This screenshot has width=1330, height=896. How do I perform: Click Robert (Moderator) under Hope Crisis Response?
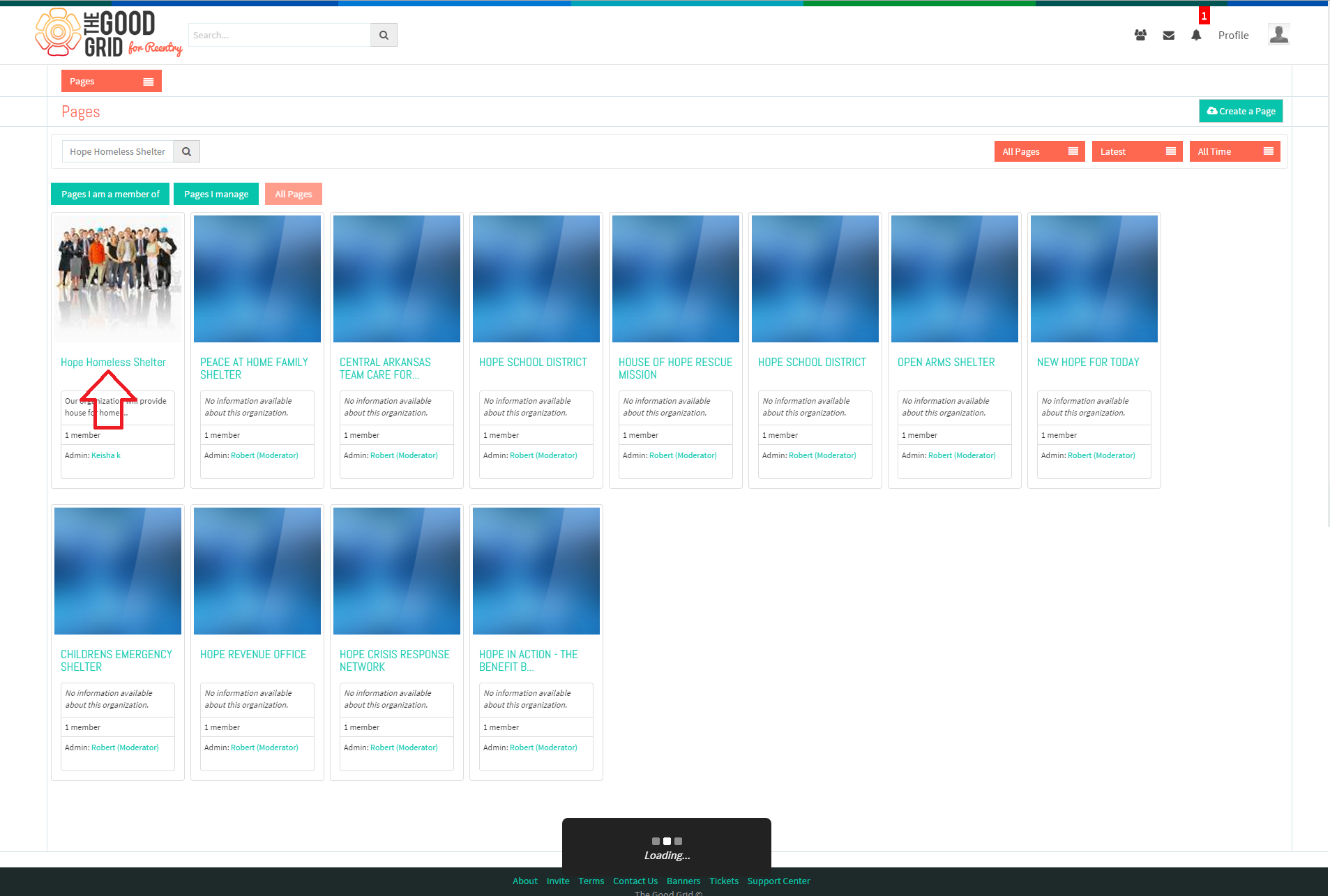(404, 747)
